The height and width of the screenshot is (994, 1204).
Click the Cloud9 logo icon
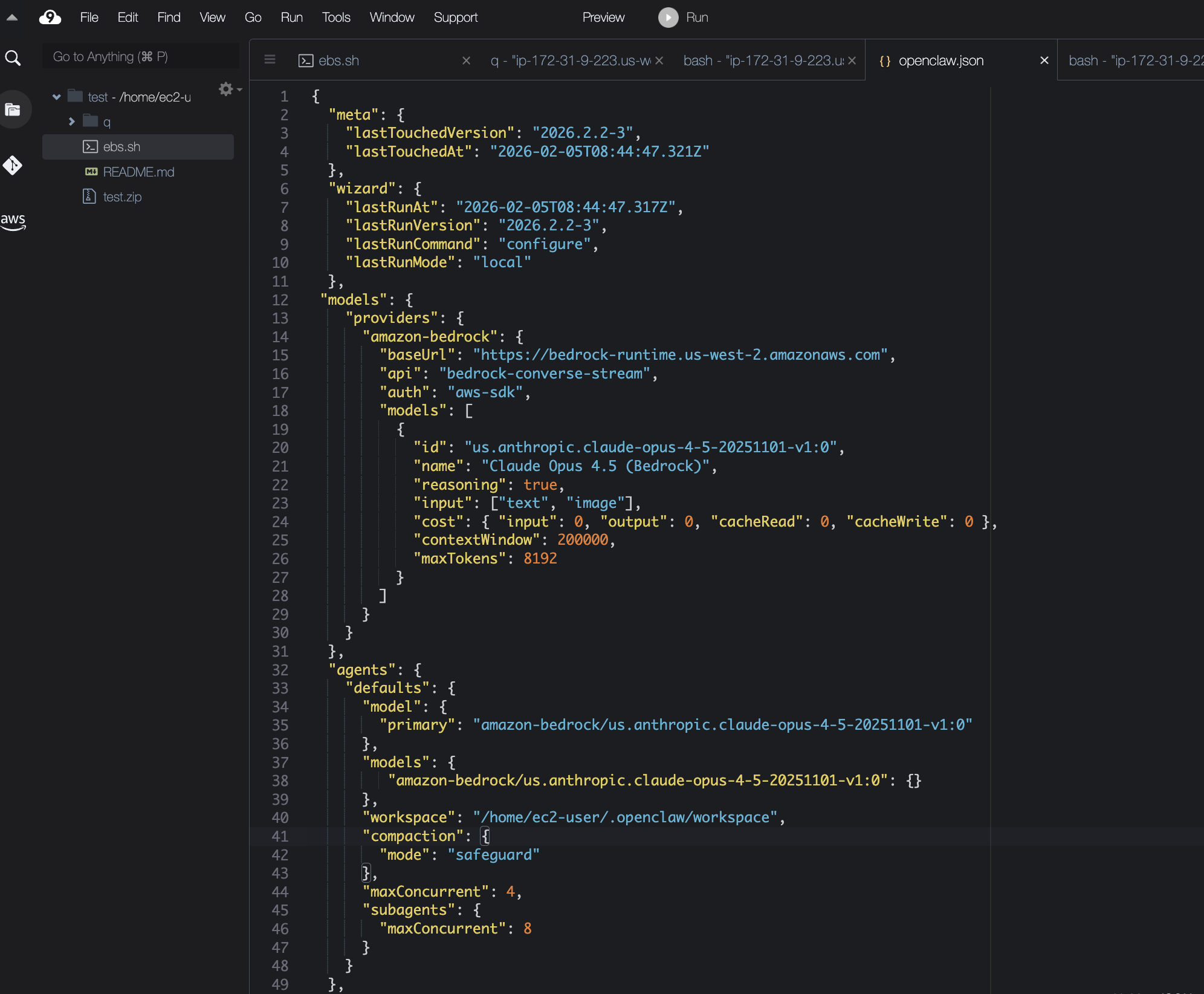(50, 18)
